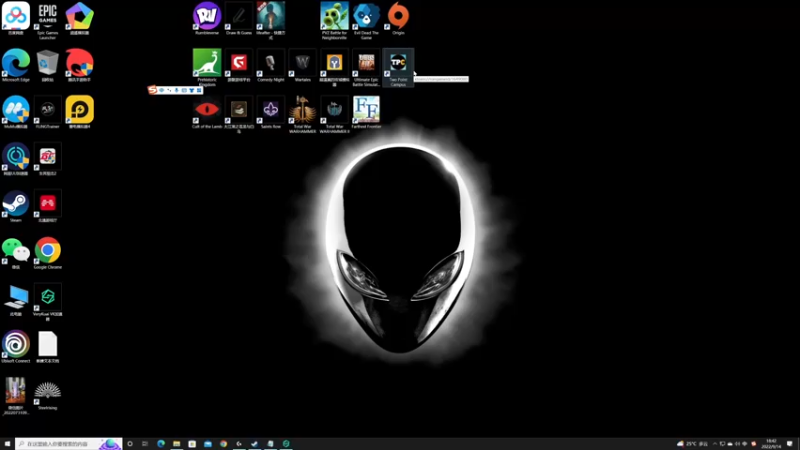Open the taskbar clock and date

coord(771,444)
